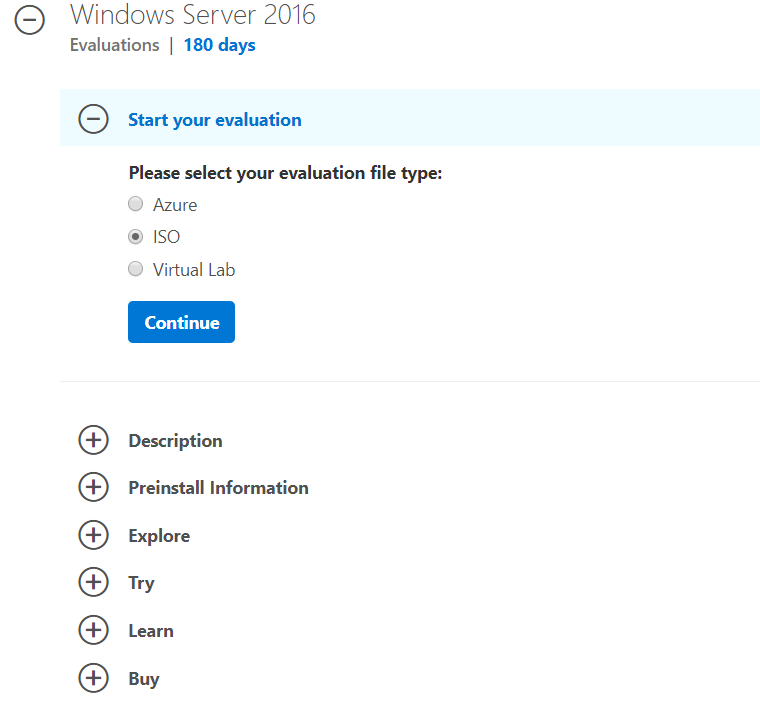Image resolution: width=760 pixels, height=720 pixels.
Task: Expand Description with its plus icon
Action: tap(94, 440)
